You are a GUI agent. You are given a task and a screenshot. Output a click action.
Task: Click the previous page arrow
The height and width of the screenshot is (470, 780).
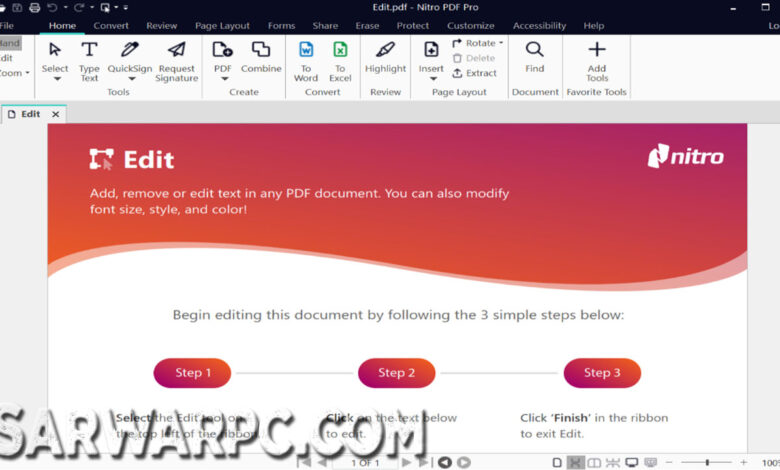coord(322,463)
